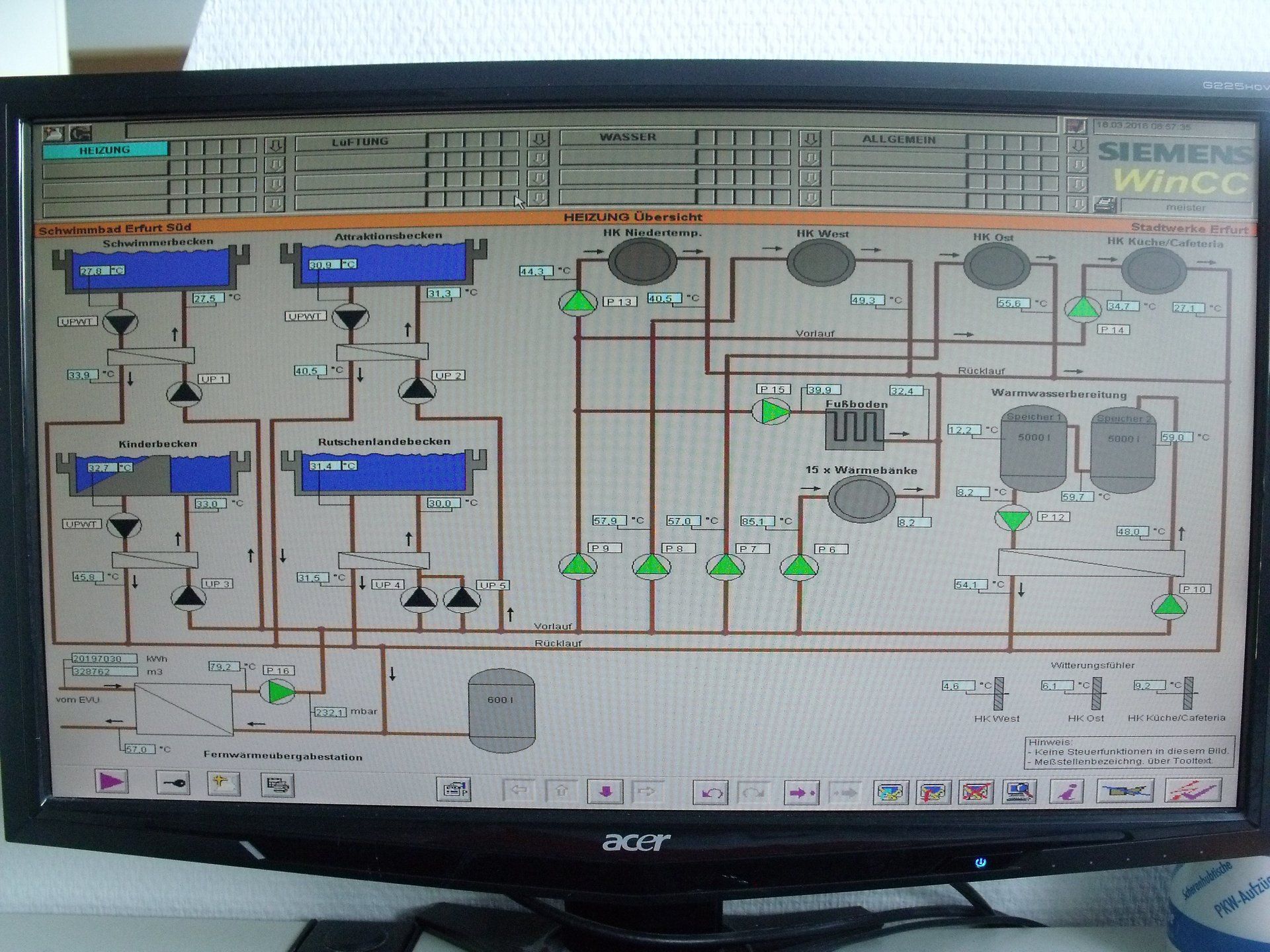Click the purple down arrow navigation button
The height and width of the screenshot is (952, 1270).
coord(605,791)
